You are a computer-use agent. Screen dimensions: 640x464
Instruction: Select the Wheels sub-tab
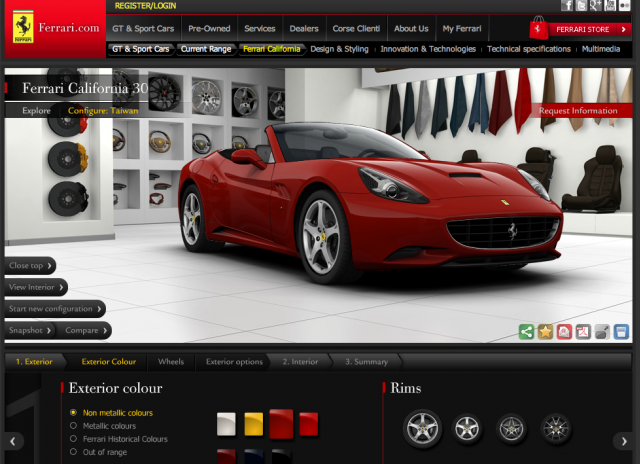pyautogui.click(x=171, y=362)
